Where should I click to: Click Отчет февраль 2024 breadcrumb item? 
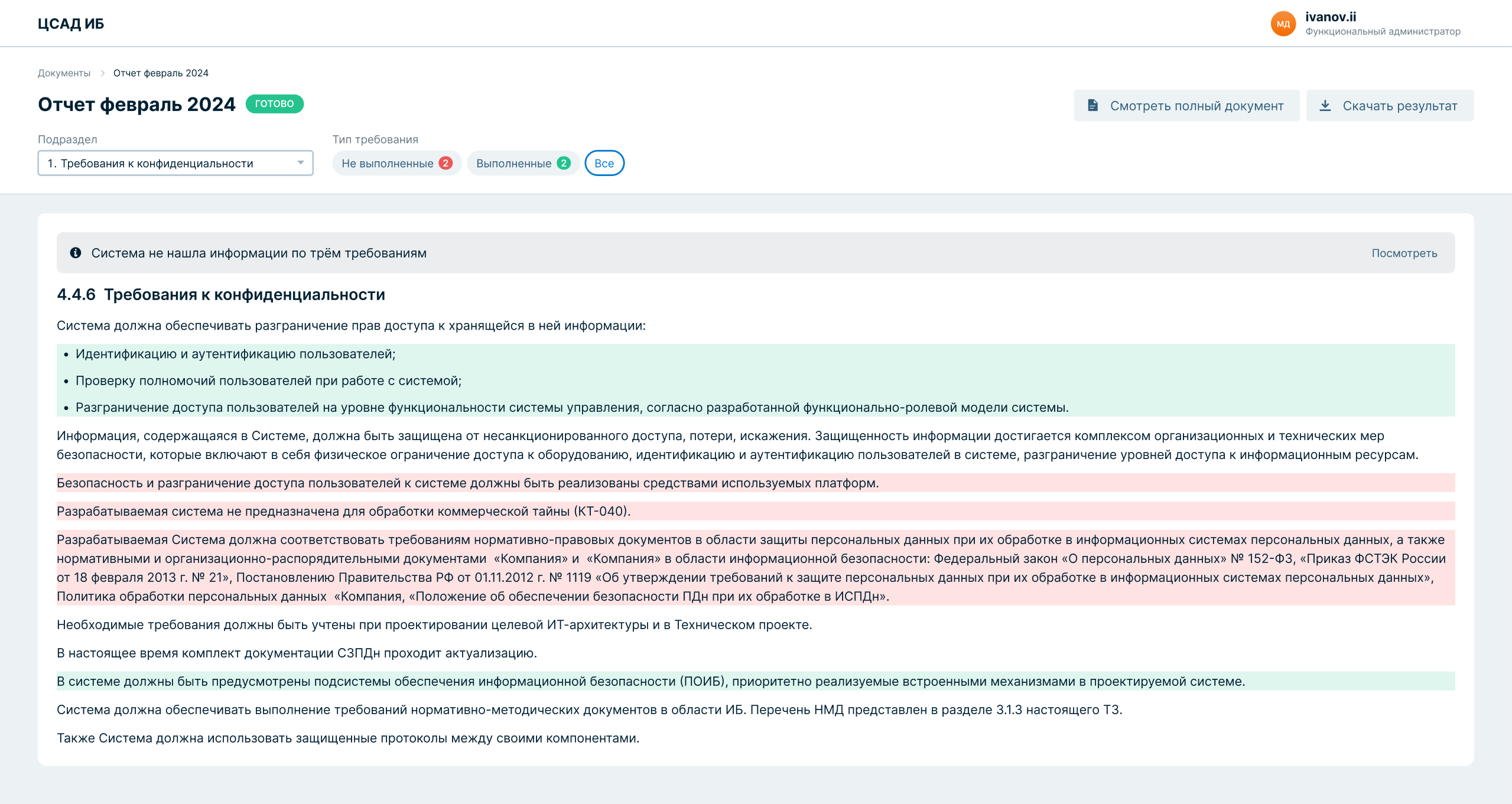[x=161, y=73]
